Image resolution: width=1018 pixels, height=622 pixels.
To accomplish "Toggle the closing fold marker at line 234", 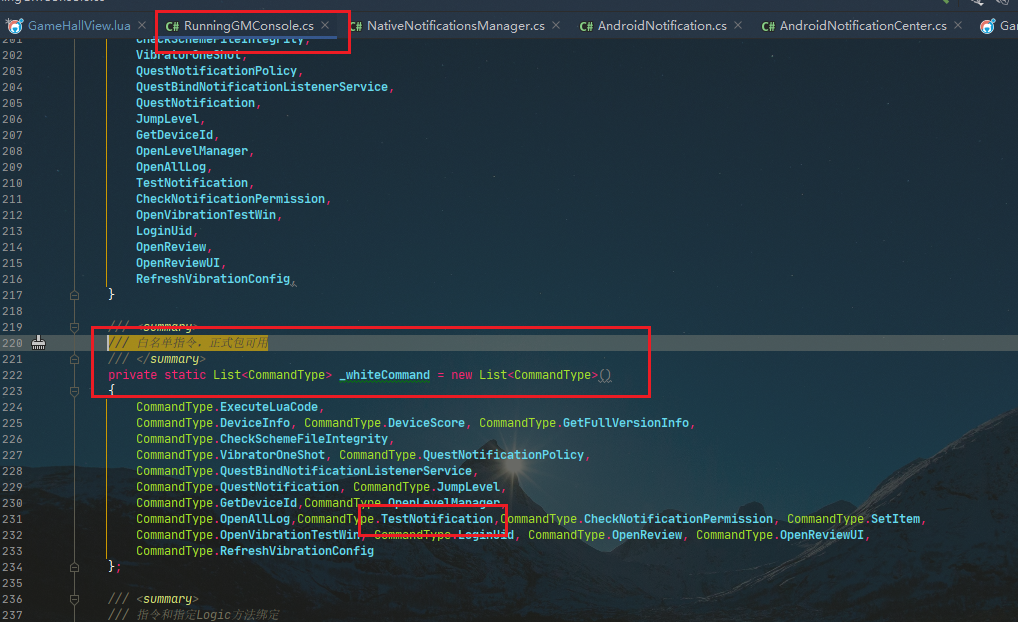I will click(x=75, y=567).
